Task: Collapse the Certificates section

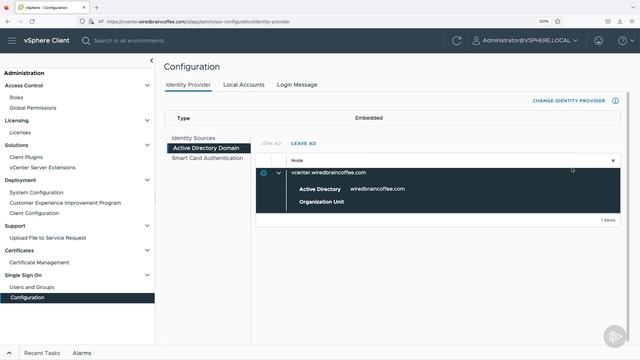Action: [147, 250]
